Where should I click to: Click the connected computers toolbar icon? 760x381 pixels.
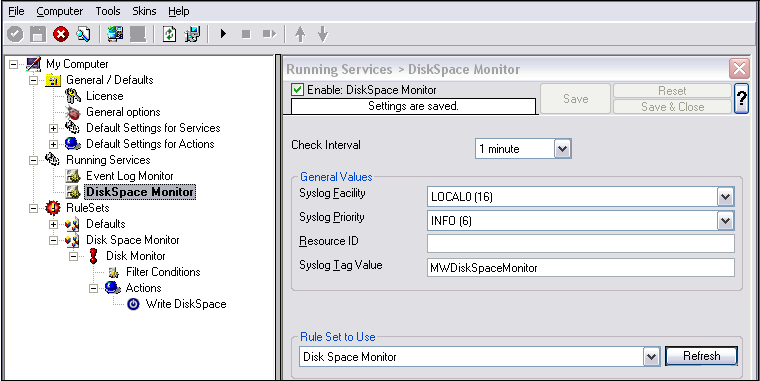coord(115,34)
